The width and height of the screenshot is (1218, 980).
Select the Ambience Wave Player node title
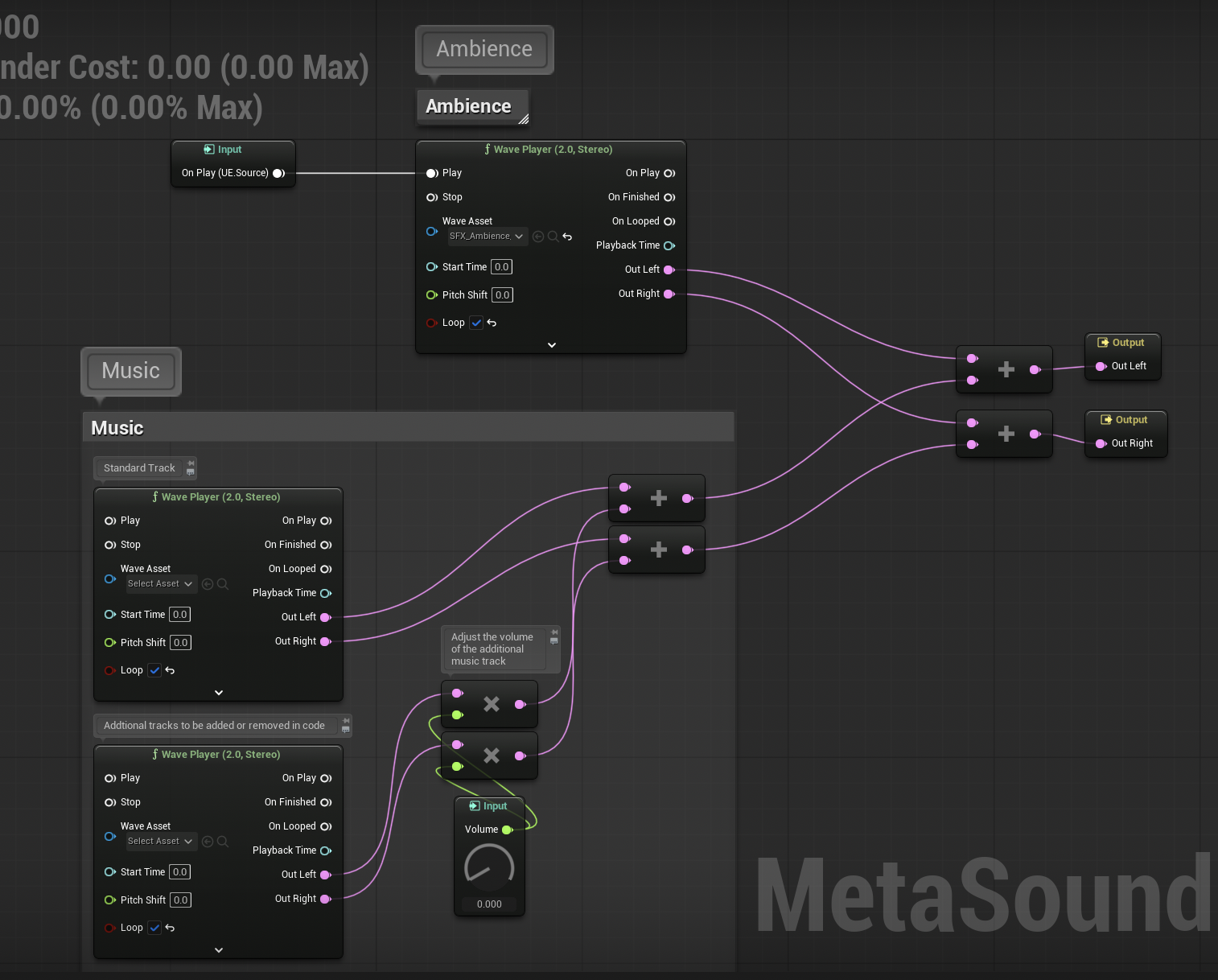pos(553,150)
